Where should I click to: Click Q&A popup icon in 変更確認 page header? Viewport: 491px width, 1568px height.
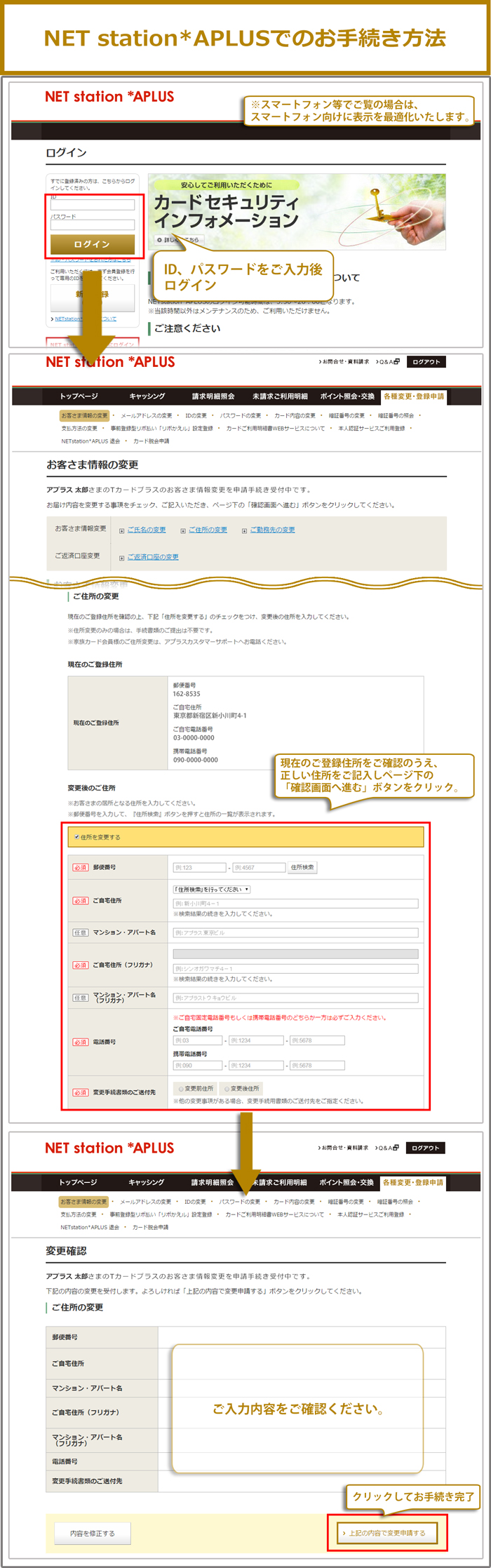pos(396,1148)
